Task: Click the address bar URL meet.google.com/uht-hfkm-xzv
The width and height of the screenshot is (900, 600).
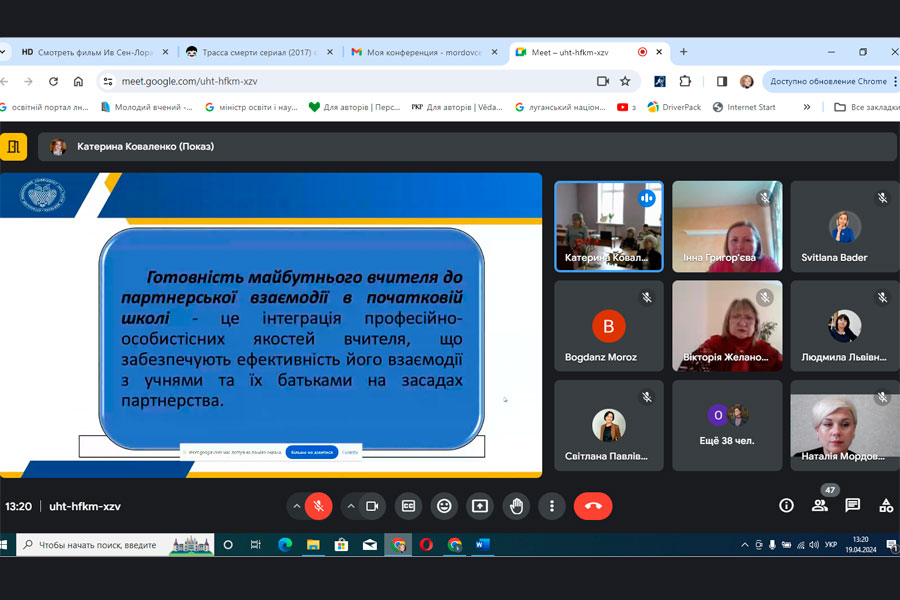Action: [189, 82]
